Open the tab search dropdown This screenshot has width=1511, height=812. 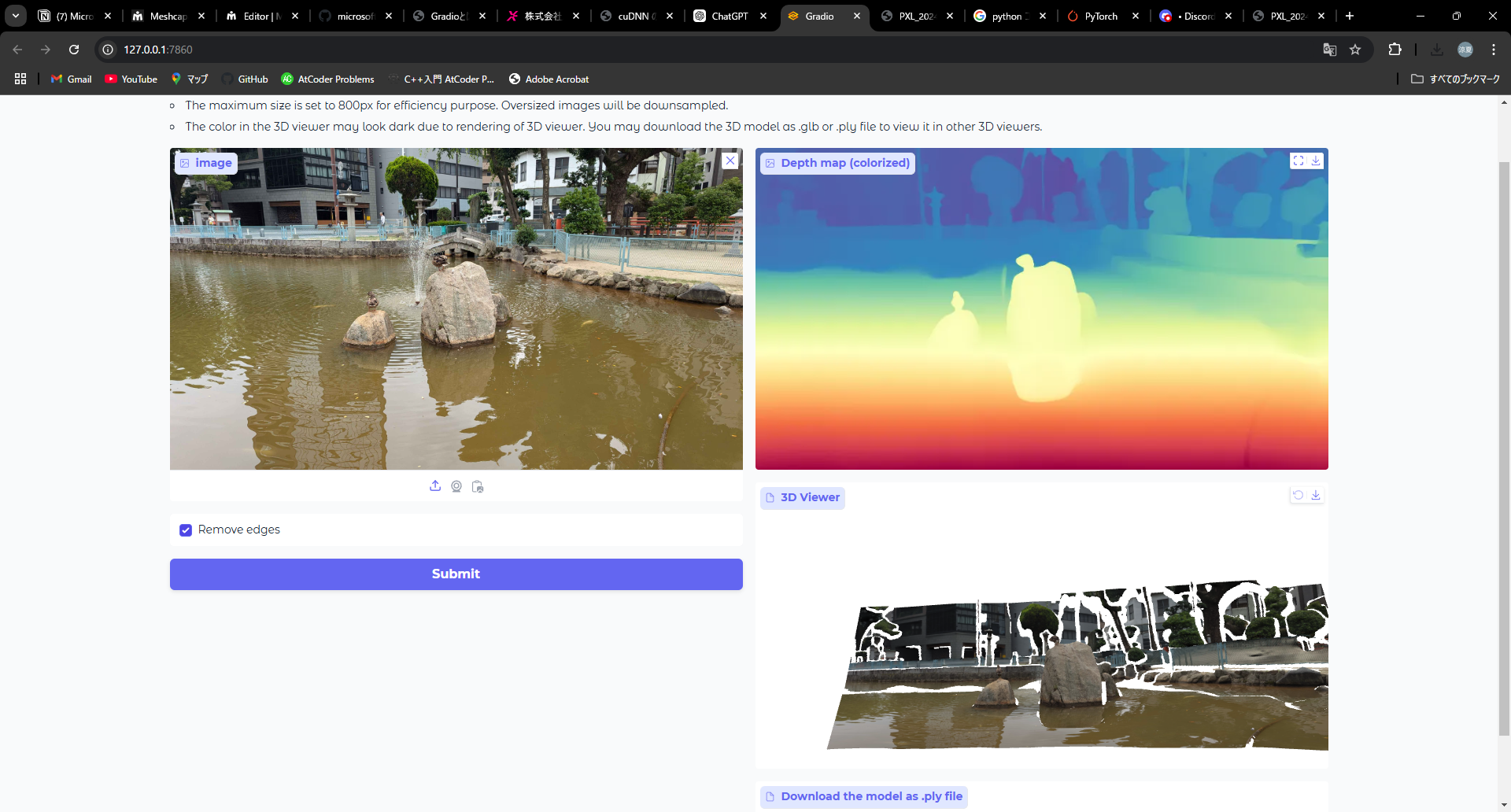tap(16, 16)
